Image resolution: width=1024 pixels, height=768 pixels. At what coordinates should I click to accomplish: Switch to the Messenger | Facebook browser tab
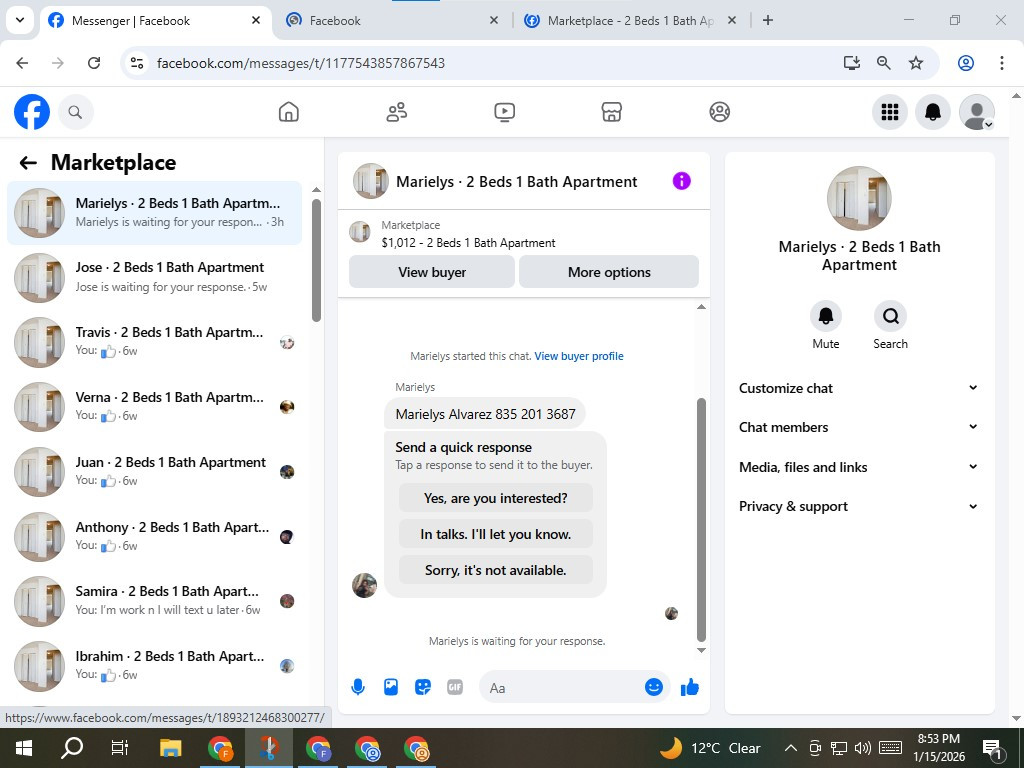(157, 20)
